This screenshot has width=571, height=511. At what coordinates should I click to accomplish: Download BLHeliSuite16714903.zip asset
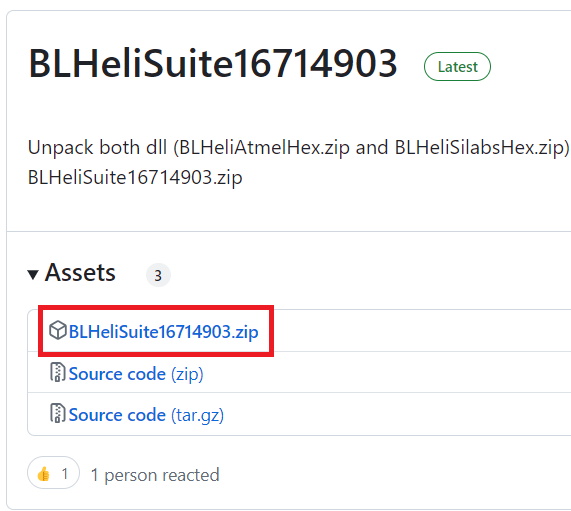(164, 332)
